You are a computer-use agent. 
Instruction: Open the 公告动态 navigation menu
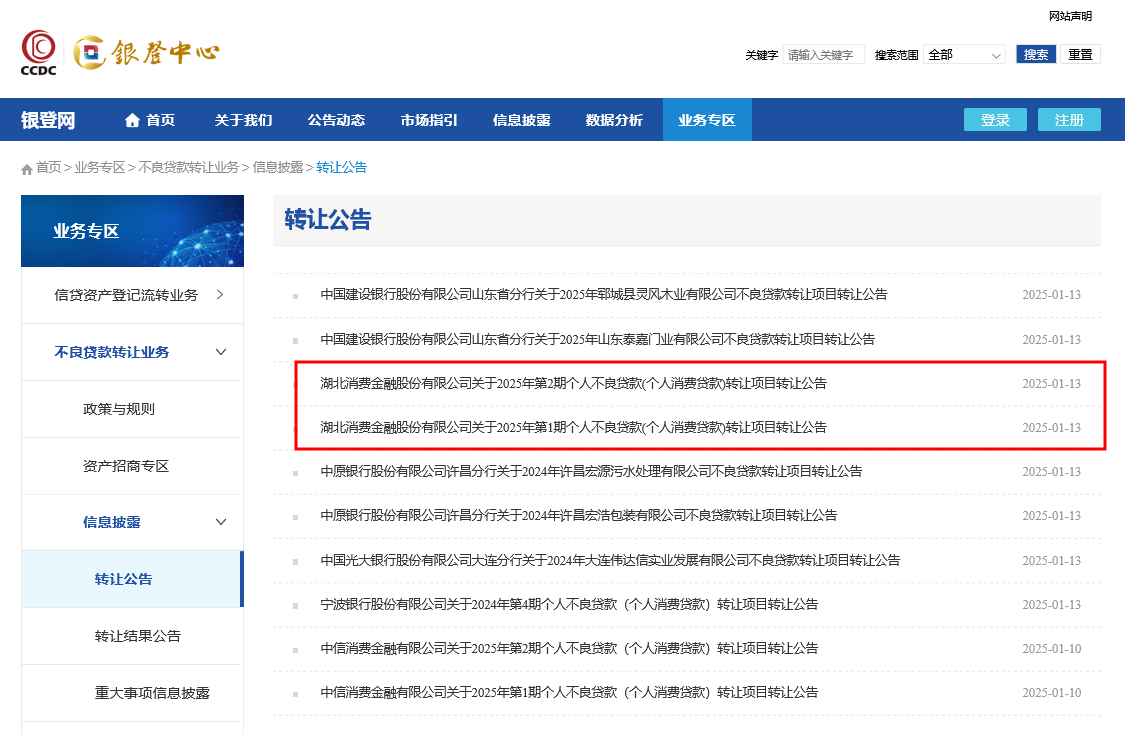coord(336,120)
